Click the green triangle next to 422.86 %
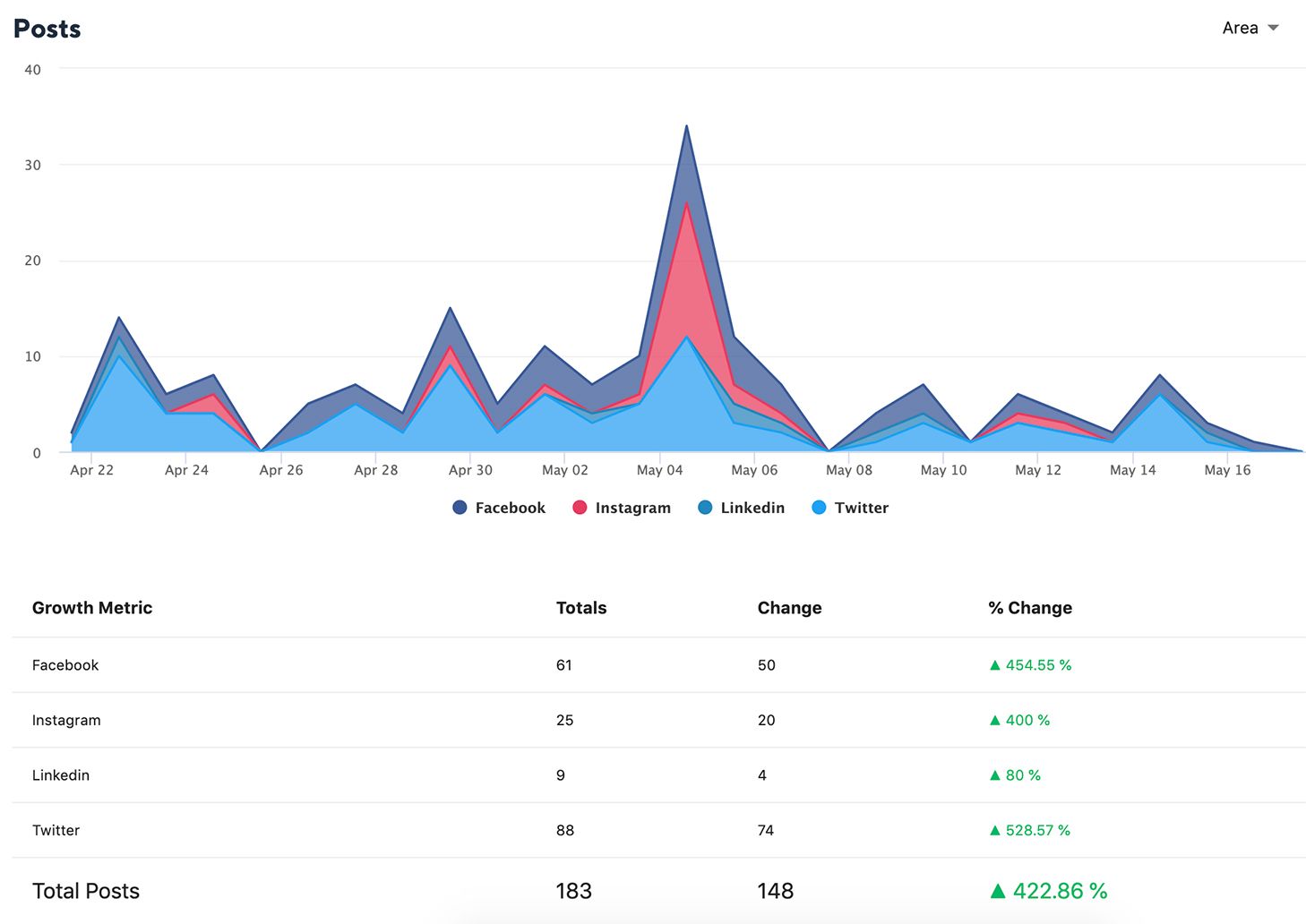1306x924 pixels. tap(997, 891)
